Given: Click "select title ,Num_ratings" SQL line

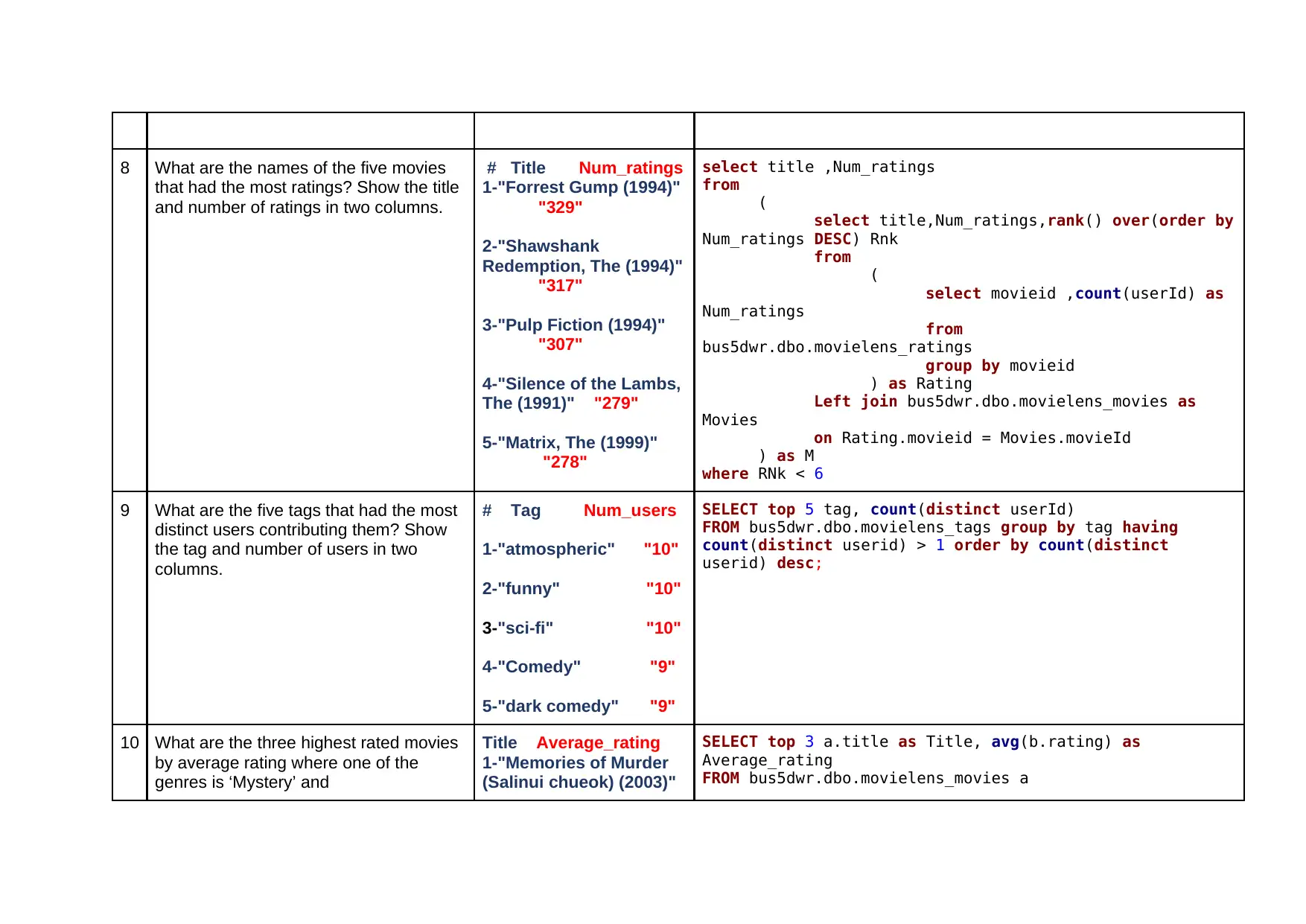Looking at the screenshot, I should (x=818, y=168).
